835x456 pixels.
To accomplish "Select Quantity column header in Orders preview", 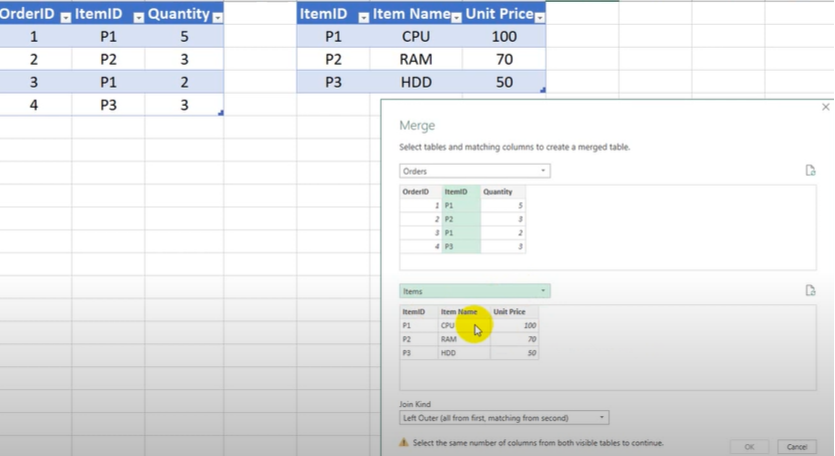I will (x=498, y=191).
